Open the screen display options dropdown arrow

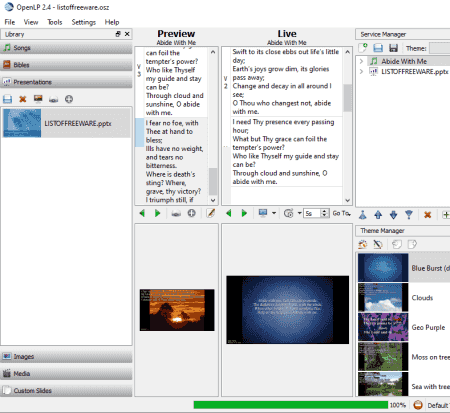point(274,213)
